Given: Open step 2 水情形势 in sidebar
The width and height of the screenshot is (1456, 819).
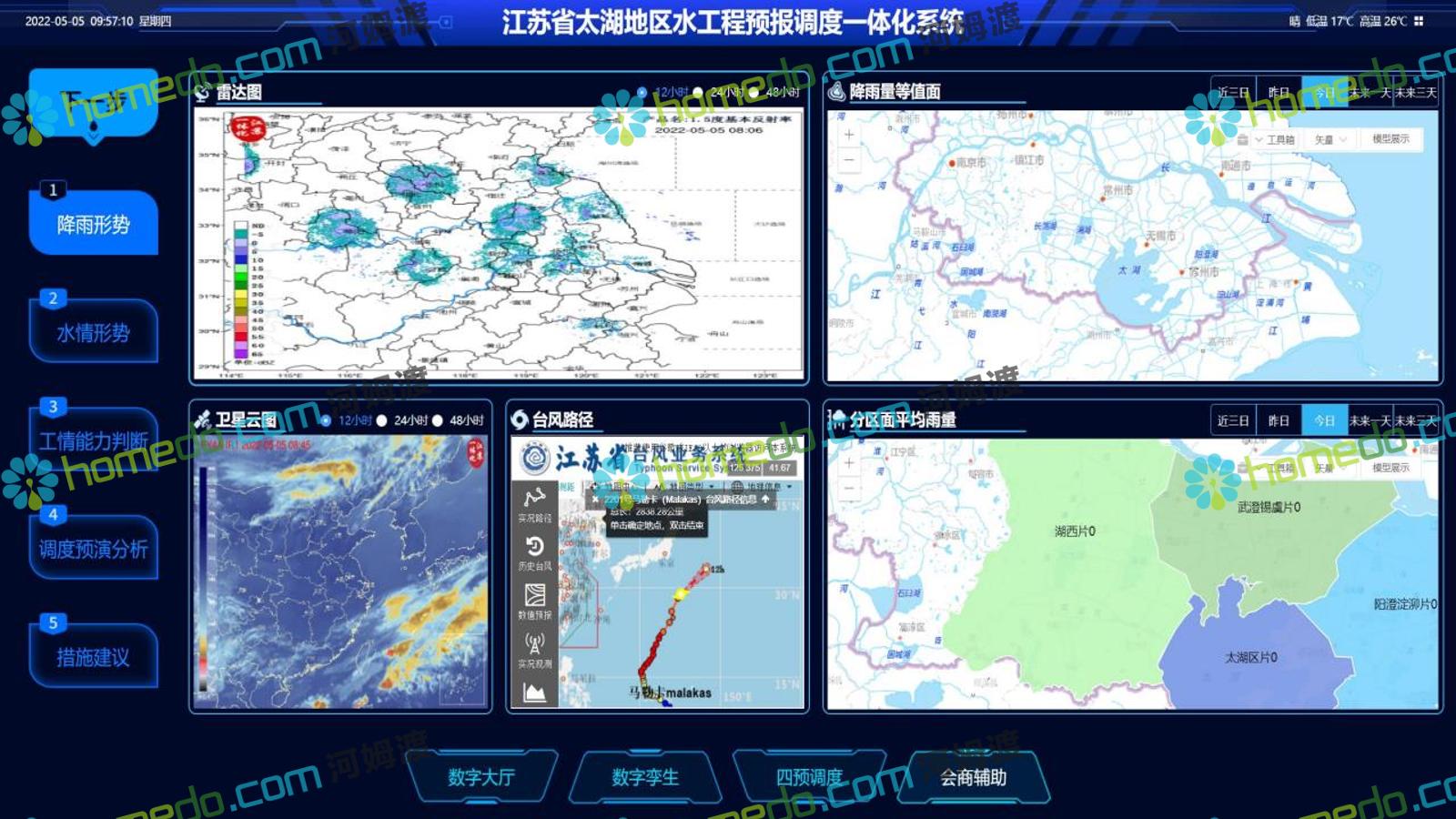Looking at the screenshot, I should coord(93,333).
